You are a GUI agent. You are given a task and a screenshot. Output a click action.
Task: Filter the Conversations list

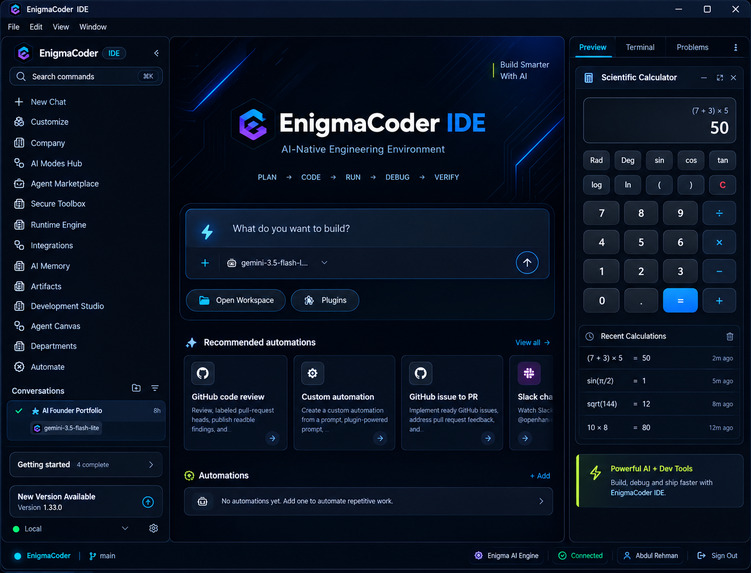point(155,388)
